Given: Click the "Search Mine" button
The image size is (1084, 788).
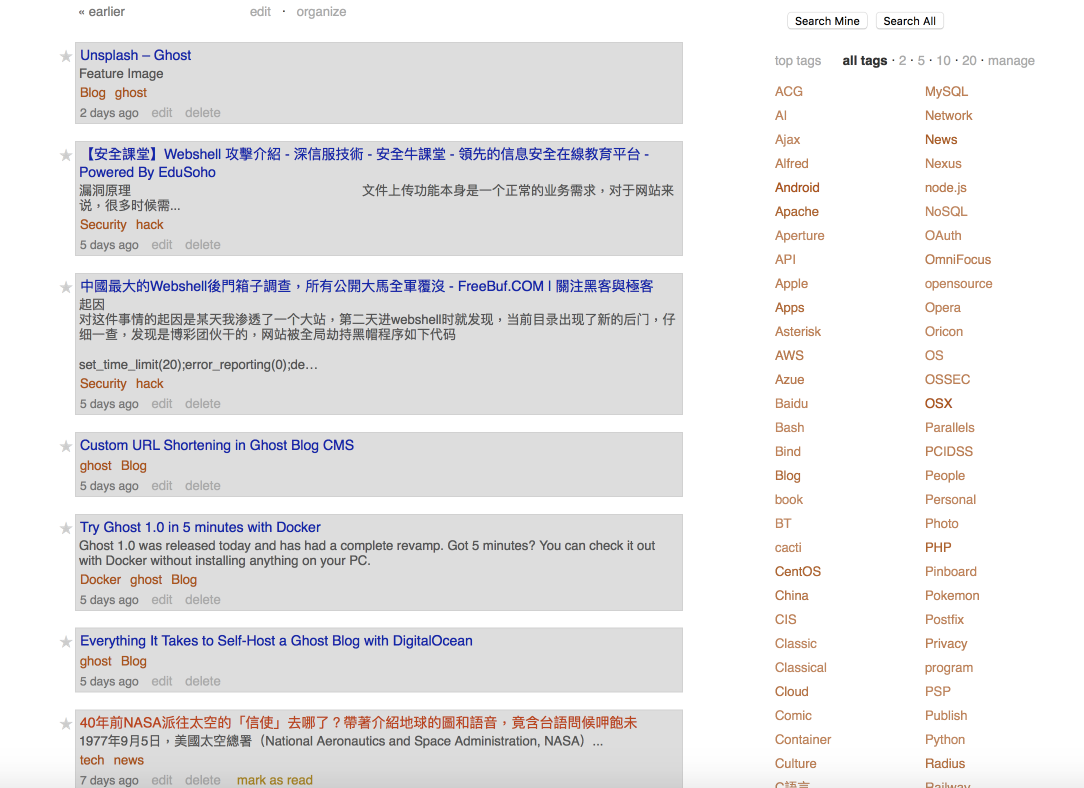Looking at the screenshot, I should 827,20.
